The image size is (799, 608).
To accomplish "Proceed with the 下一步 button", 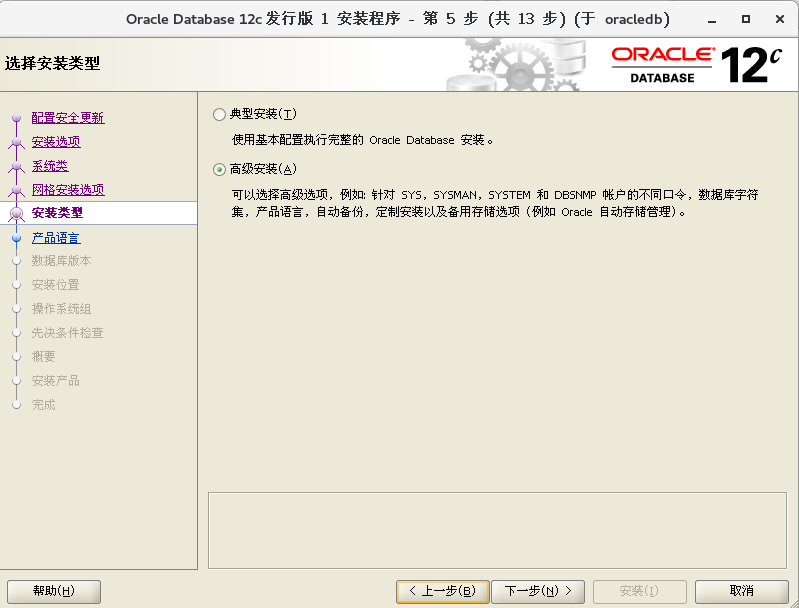I will pos(538,591).
